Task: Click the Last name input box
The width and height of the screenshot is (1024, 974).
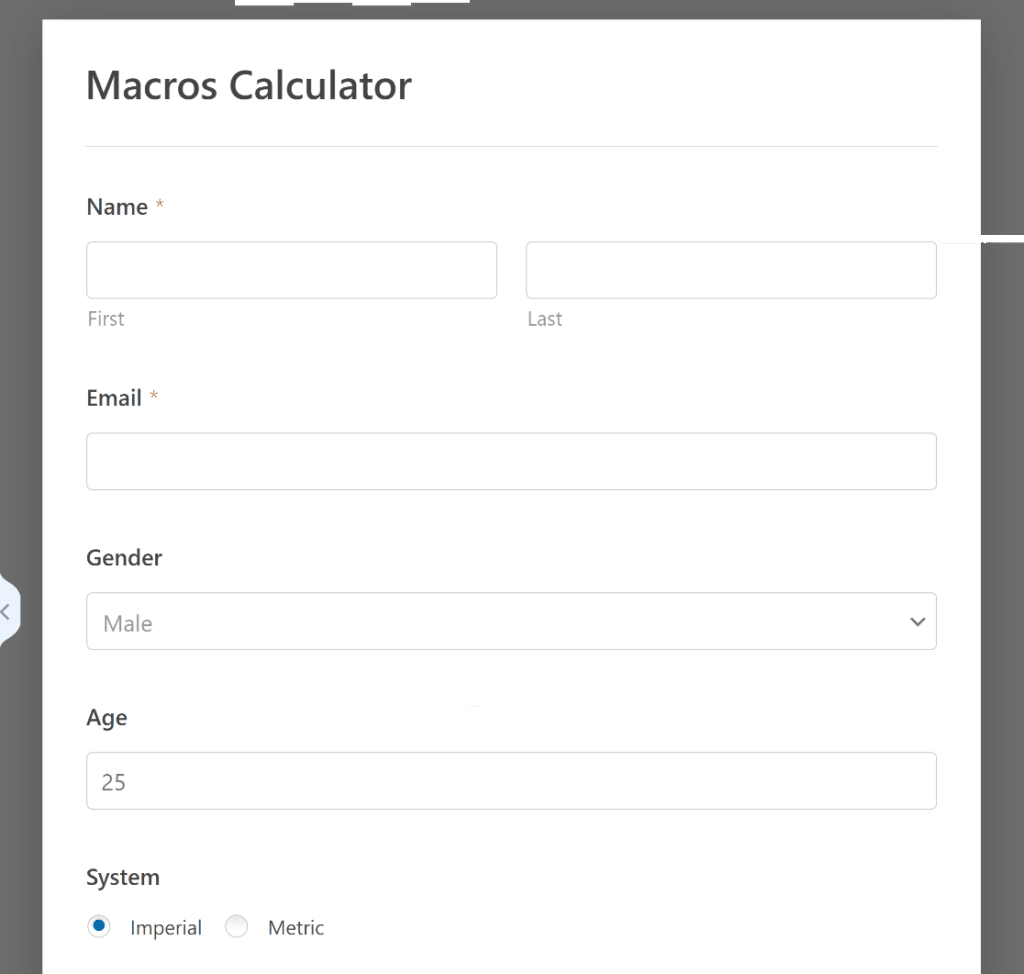Action: tap(731, 269)
